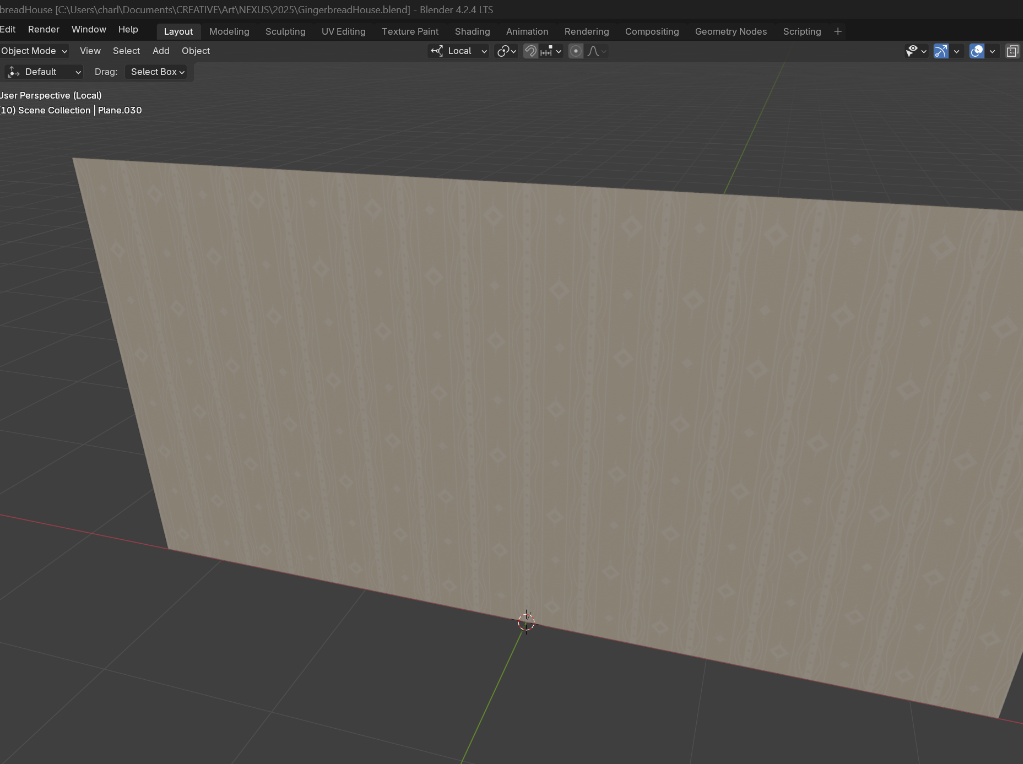The image size is (1023, 764).
Task: Toggle X-ray view icon
Action: pyautogui.click(x=1012, y=51)
